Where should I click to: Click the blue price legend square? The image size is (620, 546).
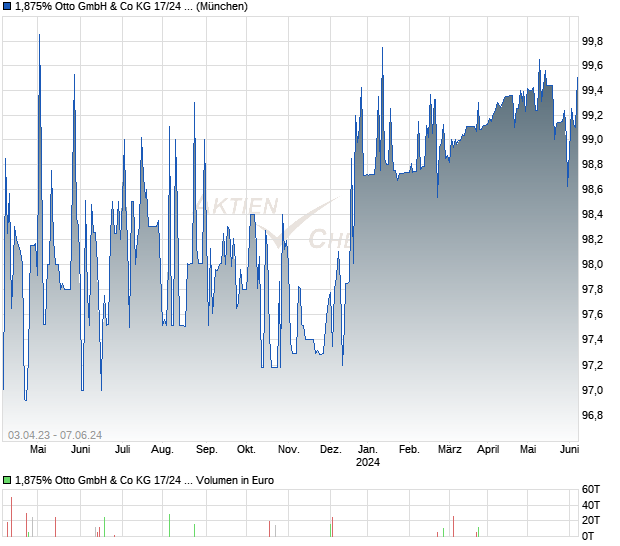(x=7, y=6)
